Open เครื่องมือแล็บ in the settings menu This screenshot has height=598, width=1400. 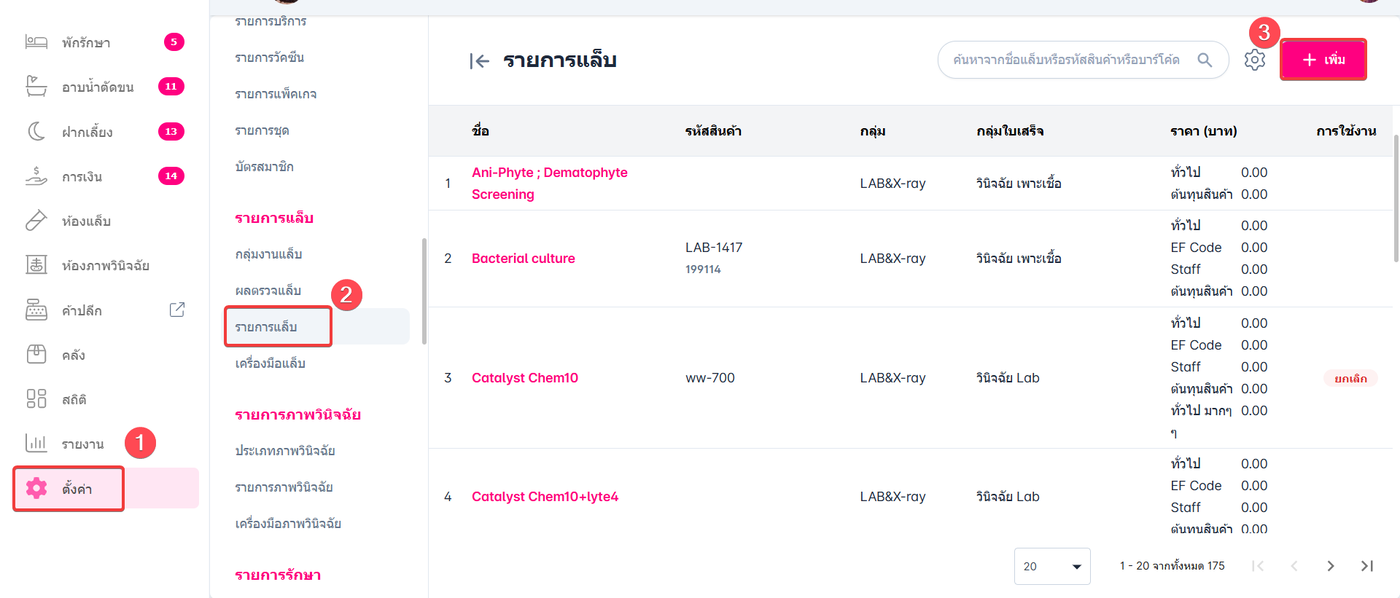point(270,363)
